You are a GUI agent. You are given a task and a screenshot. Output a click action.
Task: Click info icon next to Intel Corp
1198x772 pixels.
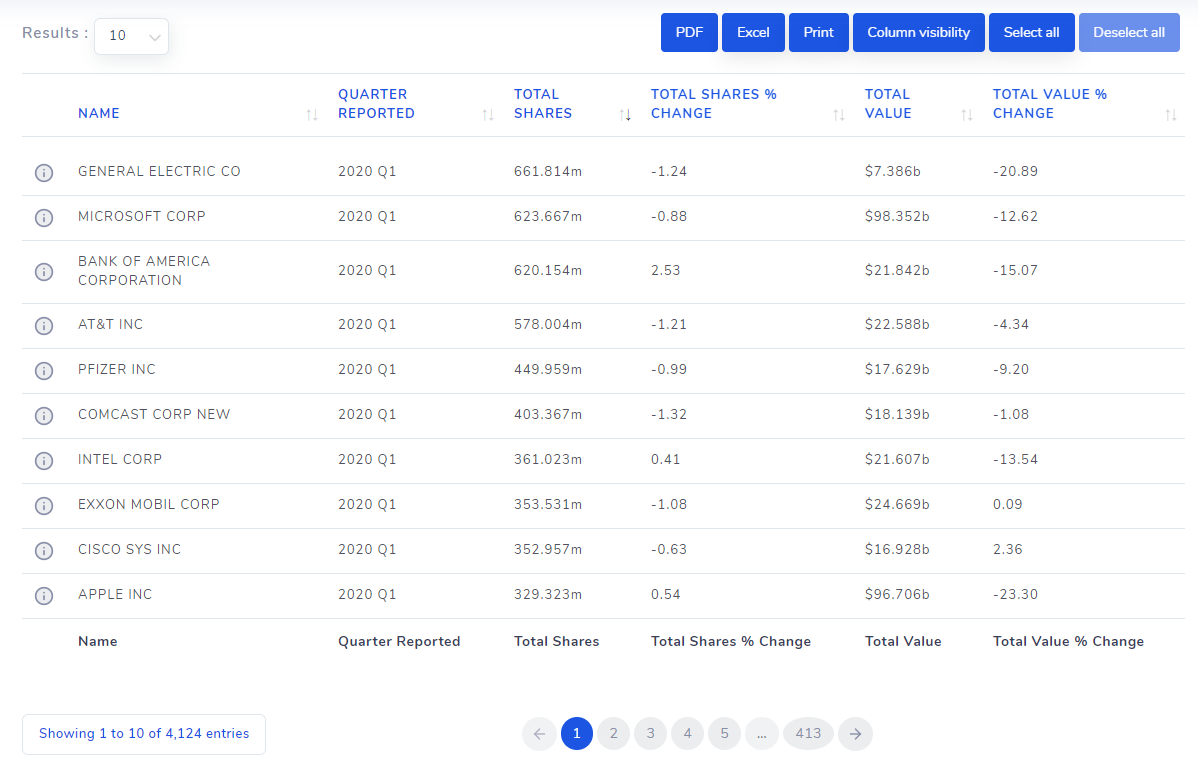[44, 461]
